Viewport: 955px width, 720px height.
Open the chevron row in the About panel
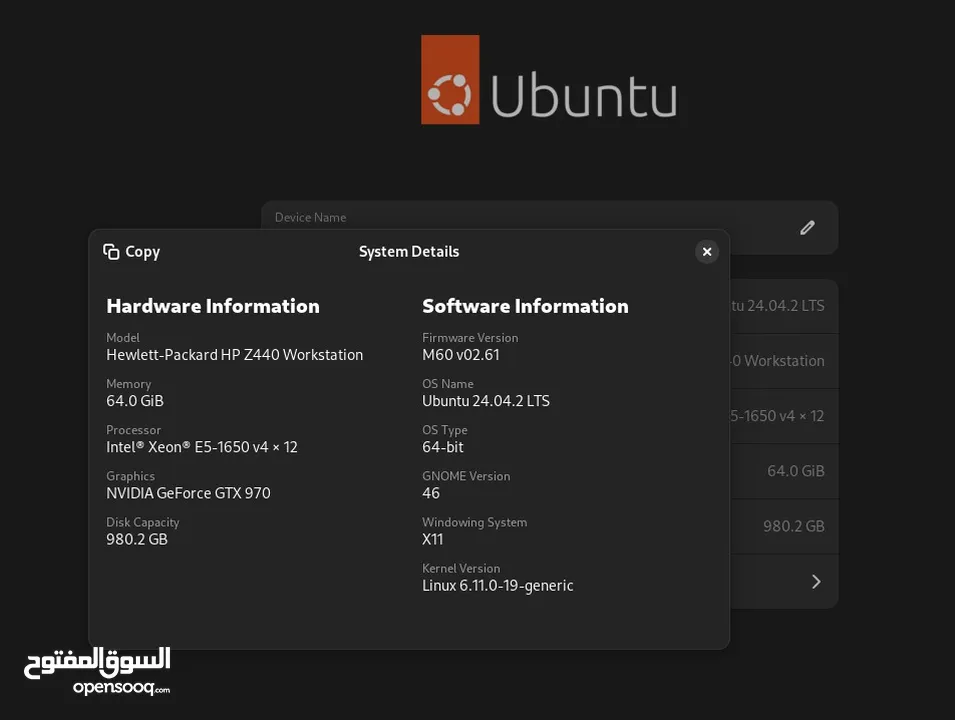tap(784, 582)
